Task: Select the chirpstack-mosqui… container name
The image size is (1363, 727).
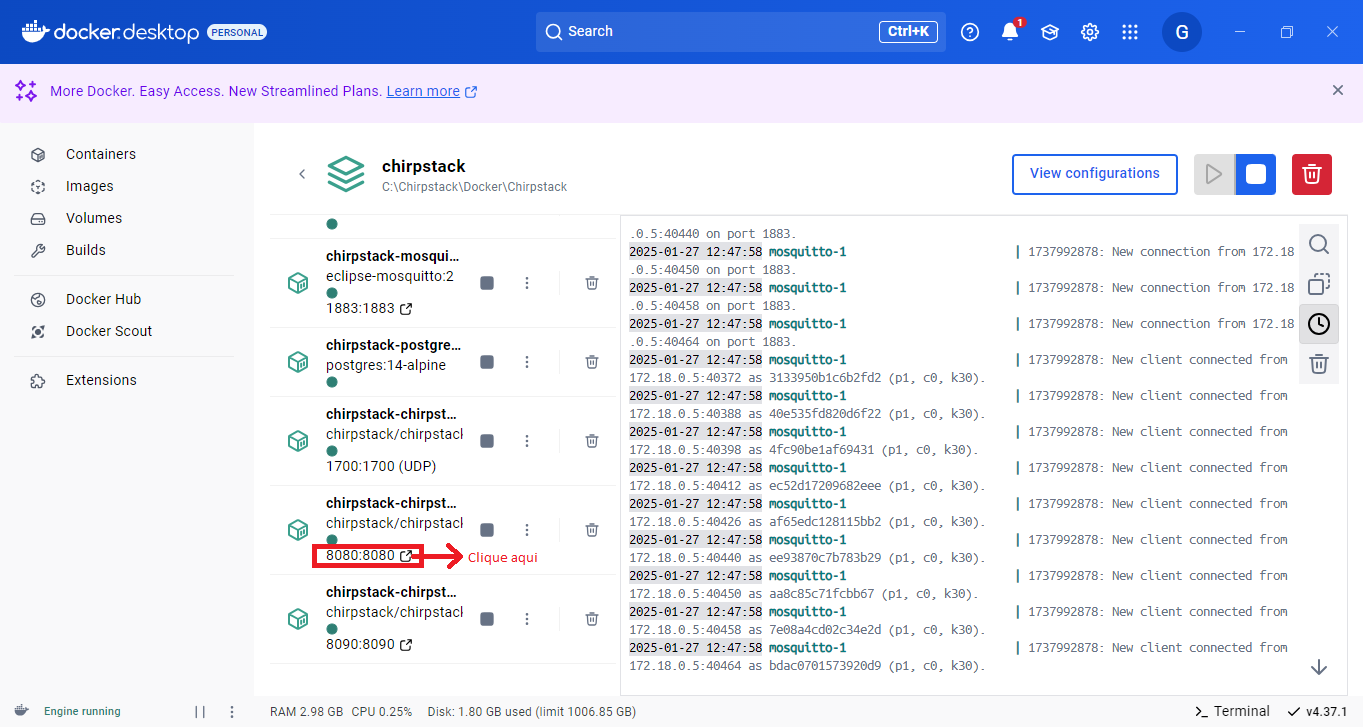Action: point(393,257)
